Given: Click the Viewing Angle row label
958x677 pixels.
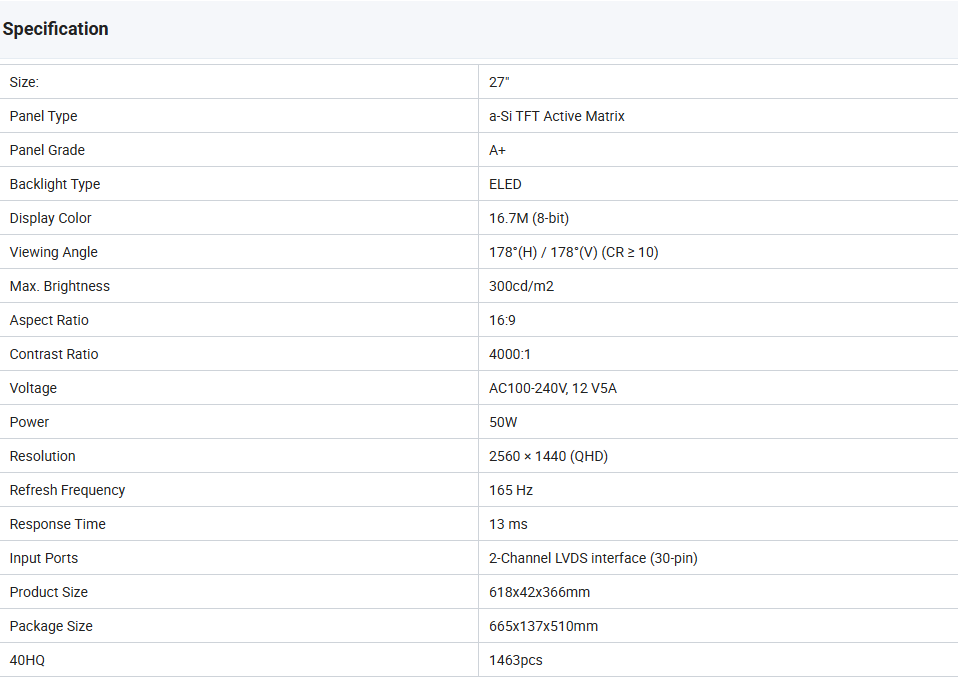Looking at the screenshot, I should click(53, 252).
